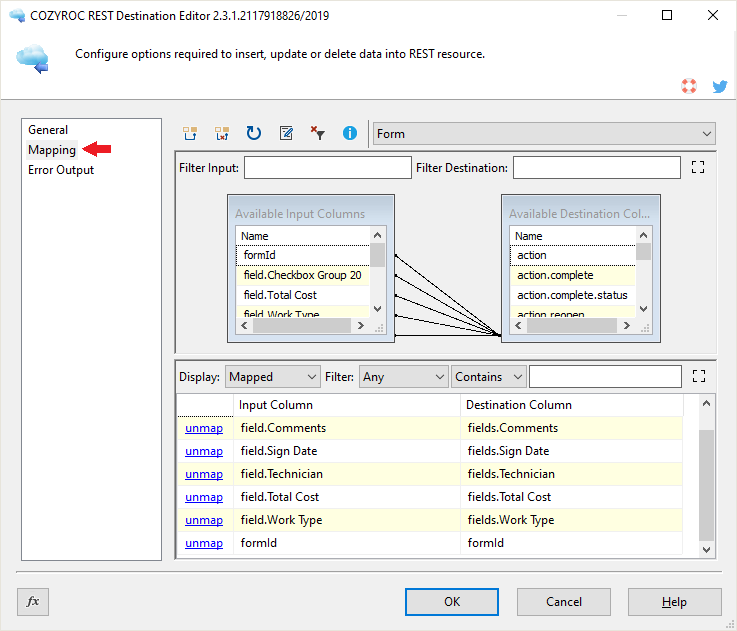Click the up arrow in the input columns list scrollbar
Viewport: 737px width, 631px height.
pos(377,235)
